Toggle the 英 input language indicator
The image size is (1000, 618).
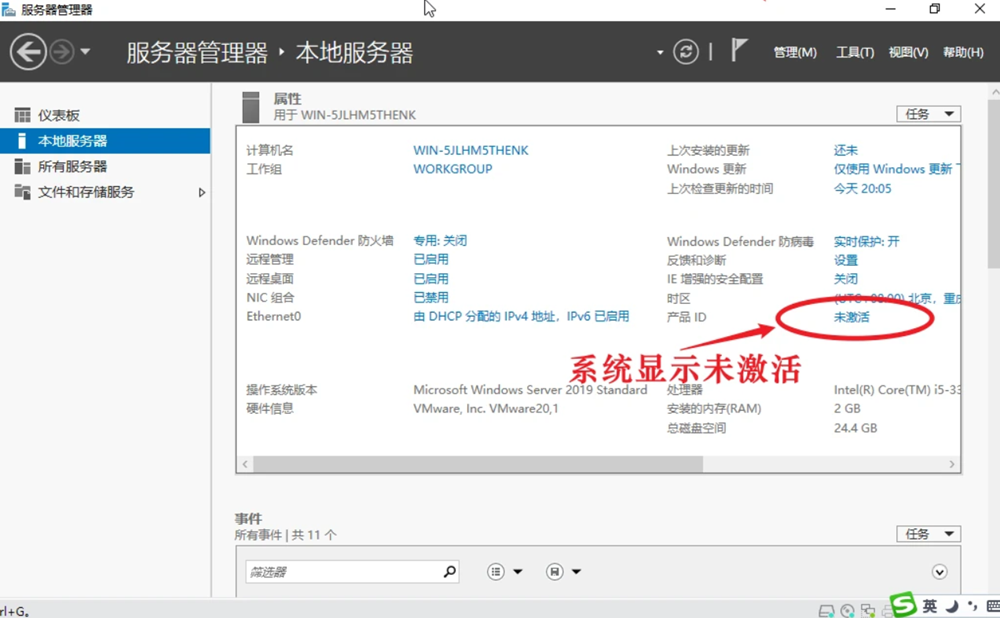[x=930, y=607]
